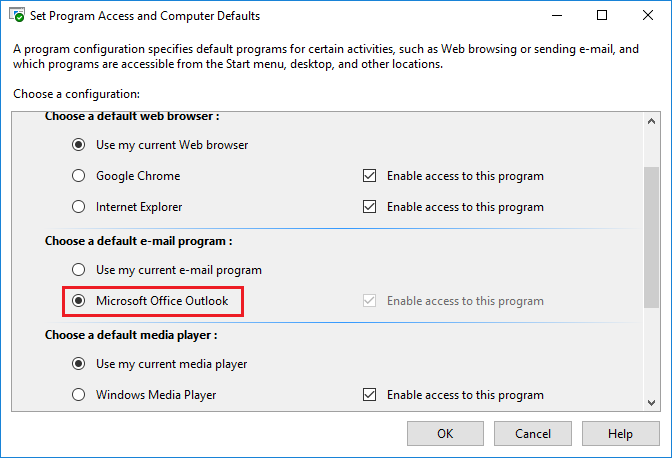Select Use my current e-mail program

coord(78,270)
